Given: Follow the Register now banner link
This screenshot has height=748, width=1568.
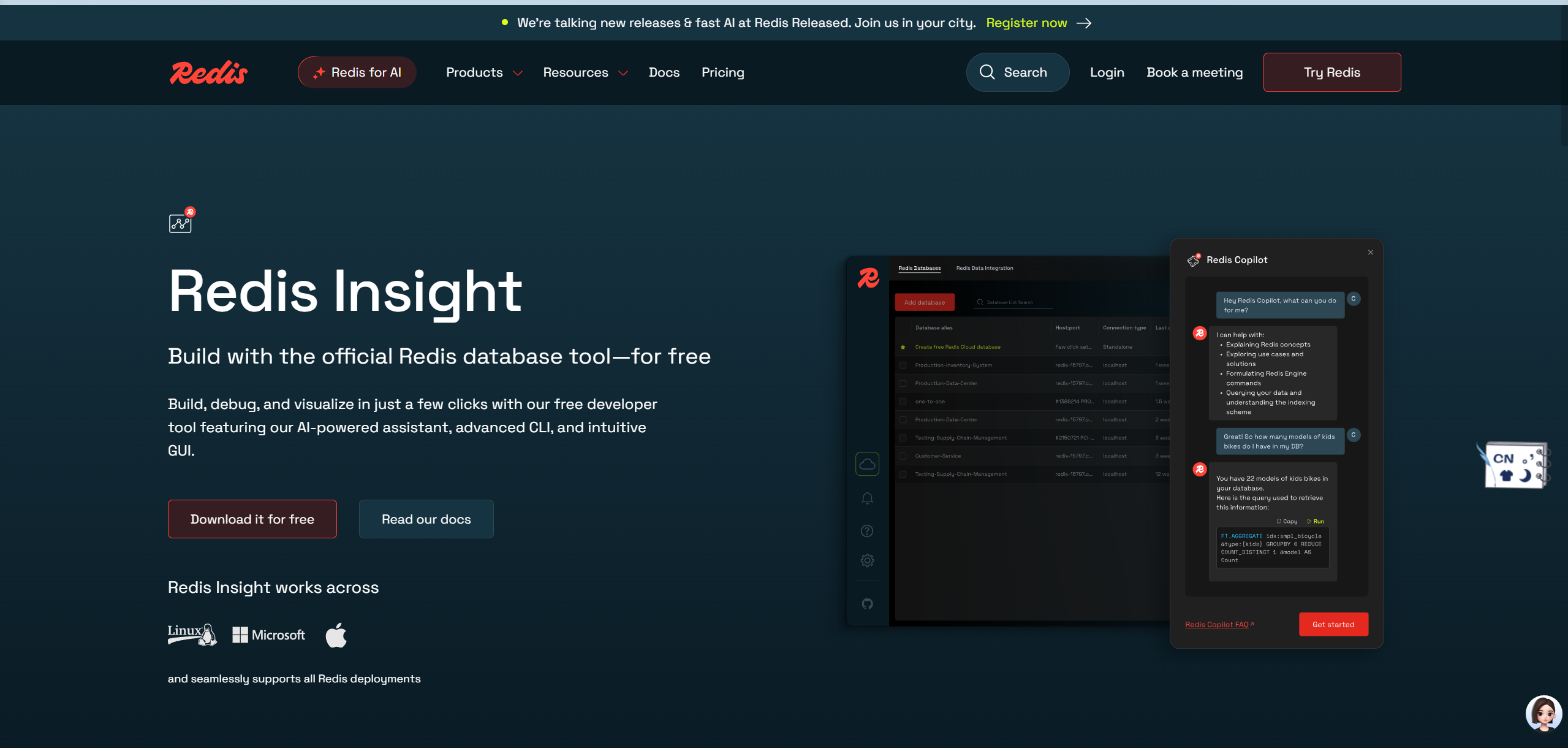Looking at the screenshot, I should point(1026,23).
